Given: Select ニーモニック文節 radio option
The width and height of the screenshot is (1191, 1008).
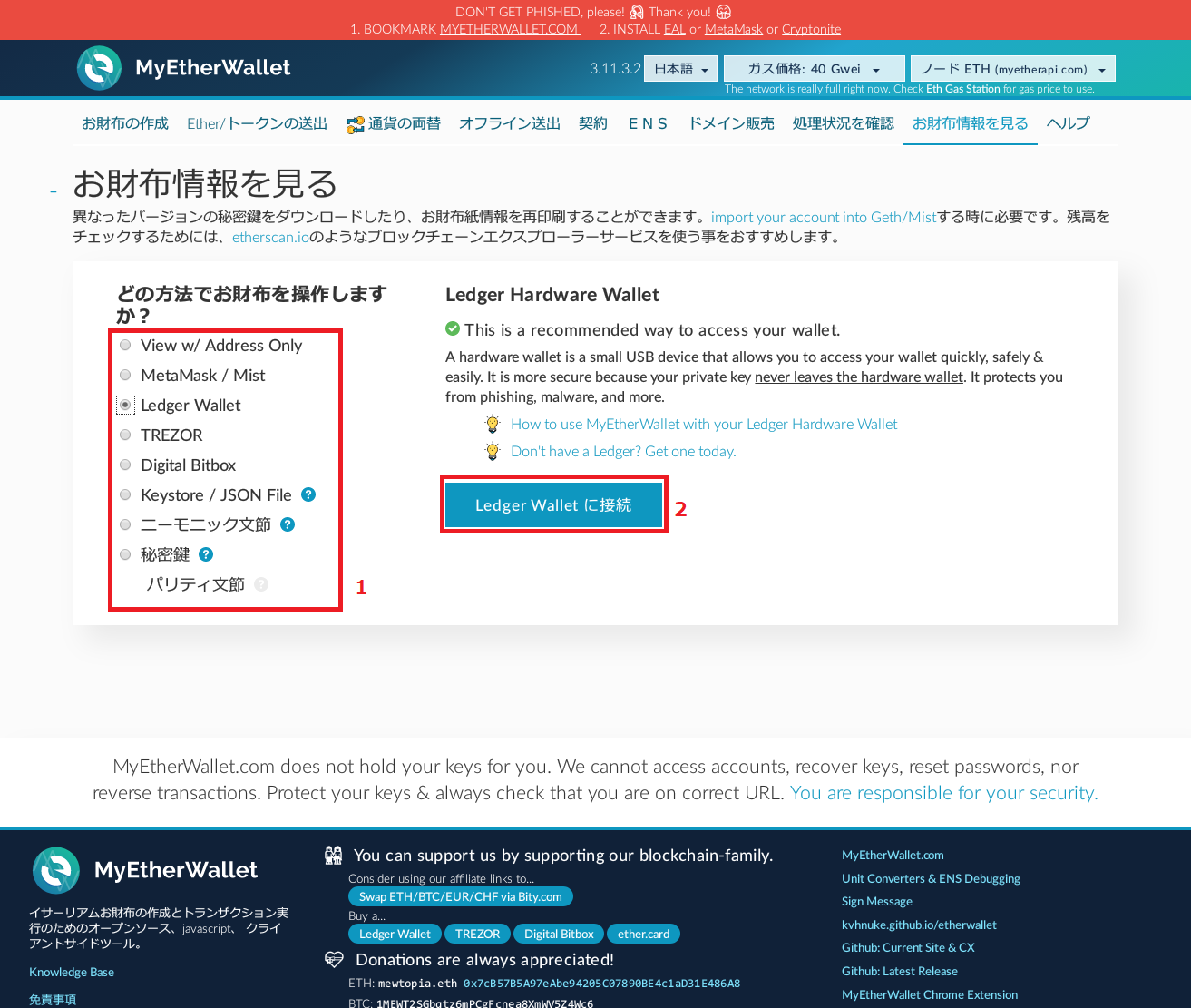Looking at the screenshot, I should [x=125, y=524].
